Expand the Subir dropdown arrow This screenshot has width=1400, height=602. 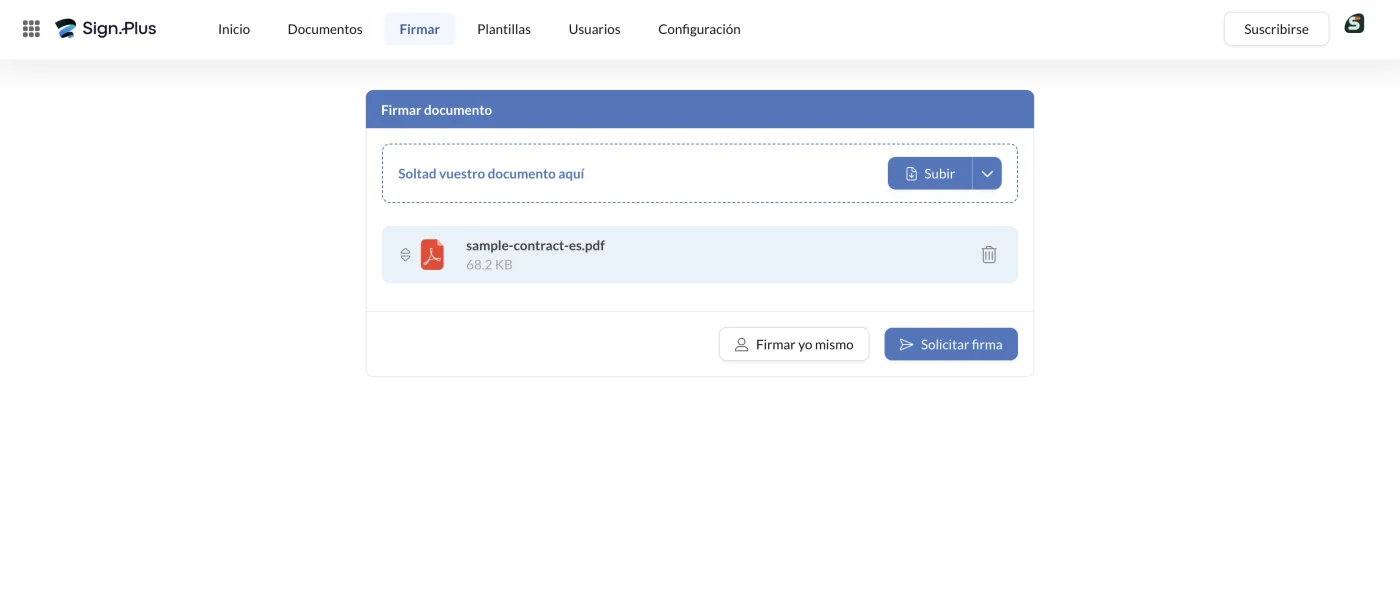[x=987, y=173]
